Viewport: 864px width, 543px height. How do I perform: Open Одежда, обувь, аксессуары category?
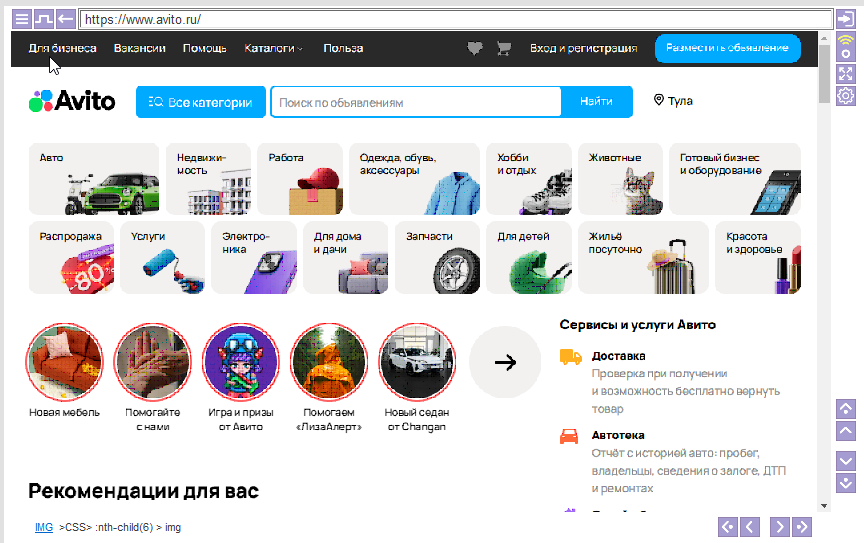pyautogui.click(x=414, y=179)
